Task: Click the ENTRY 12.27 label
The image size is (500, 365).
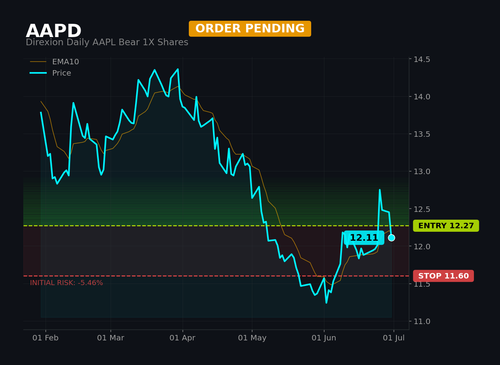Action: (446, 226)
